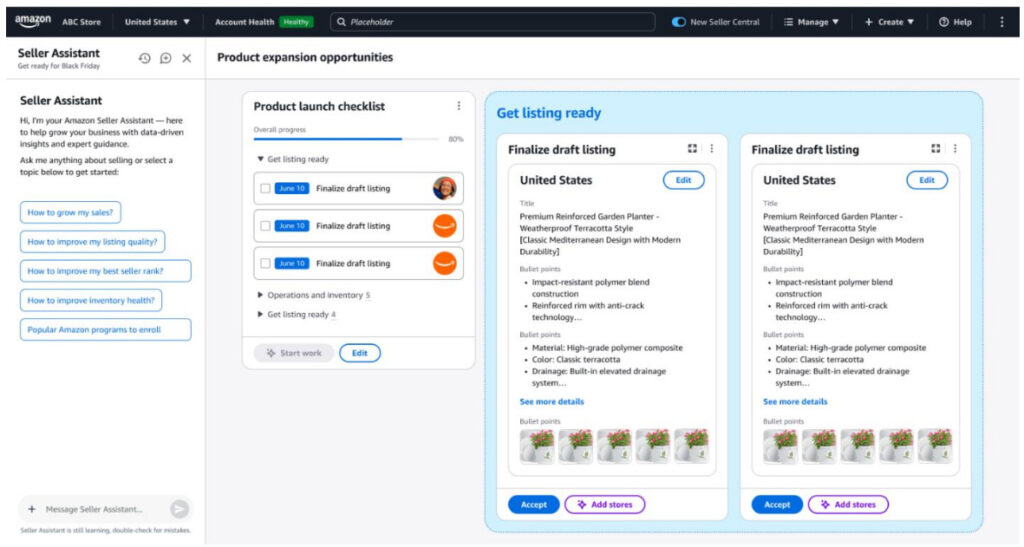Click the send arrow in message box

point(179,509)
